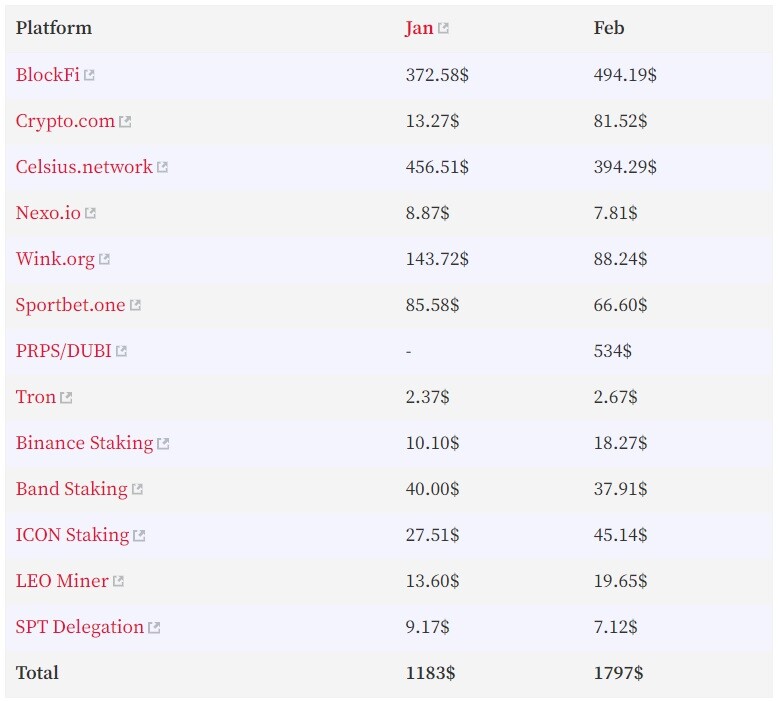
Task: Click external link icon next to BlockFi
Action: (x=90, y=75)
